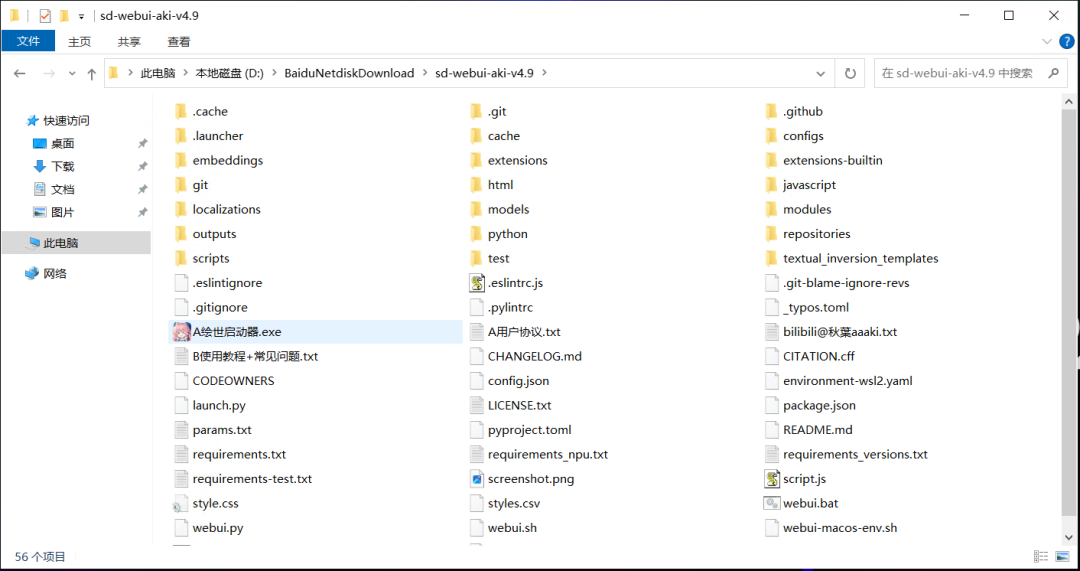This screenshot has width=1080, height=571.
Task: Switch to details view icon in status bar
Action: click(x=1041, y=557)
